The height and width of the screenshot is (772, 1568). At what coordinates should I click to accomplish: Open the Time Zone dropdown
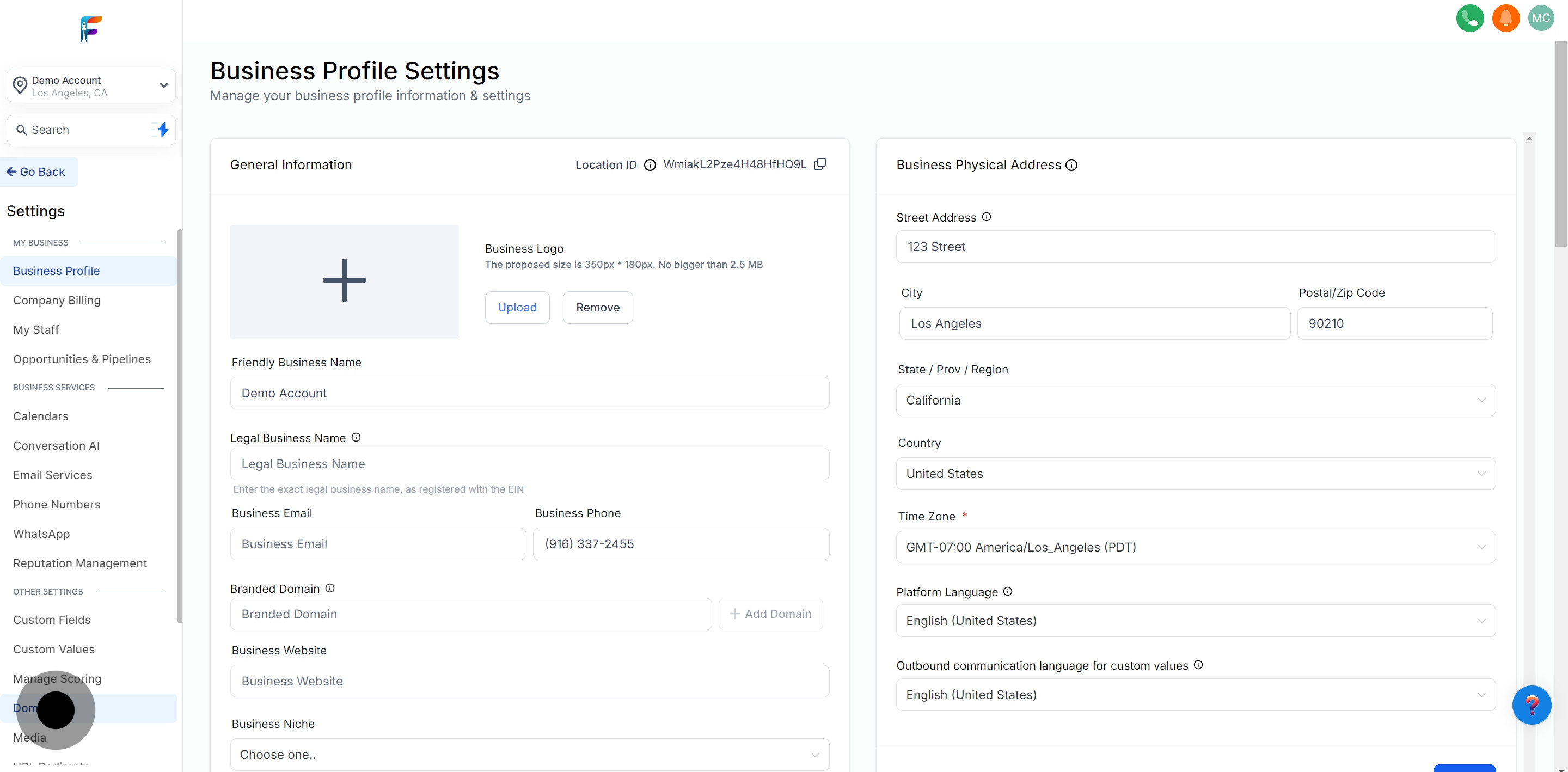1195,547
